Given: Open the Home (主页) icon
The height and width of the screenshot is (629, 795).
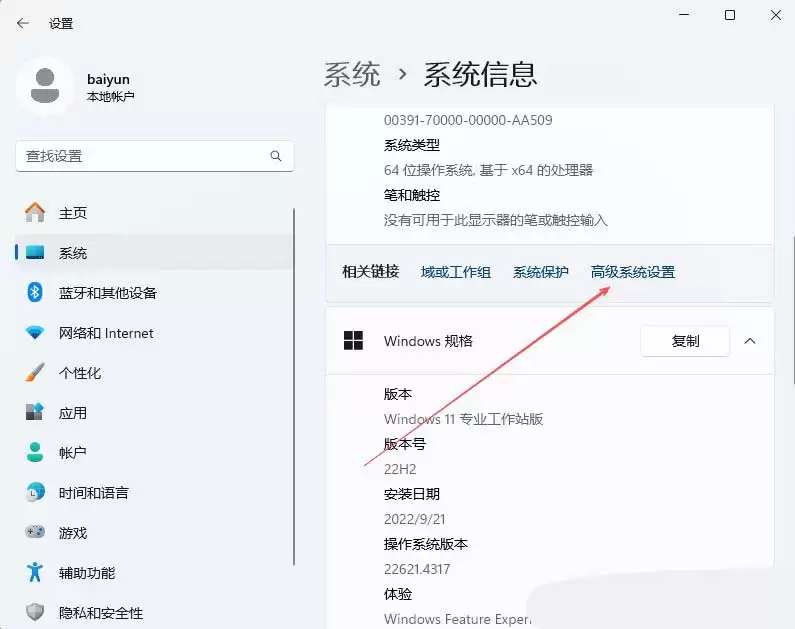Looking at the screenshot, I should pos(35,213).
